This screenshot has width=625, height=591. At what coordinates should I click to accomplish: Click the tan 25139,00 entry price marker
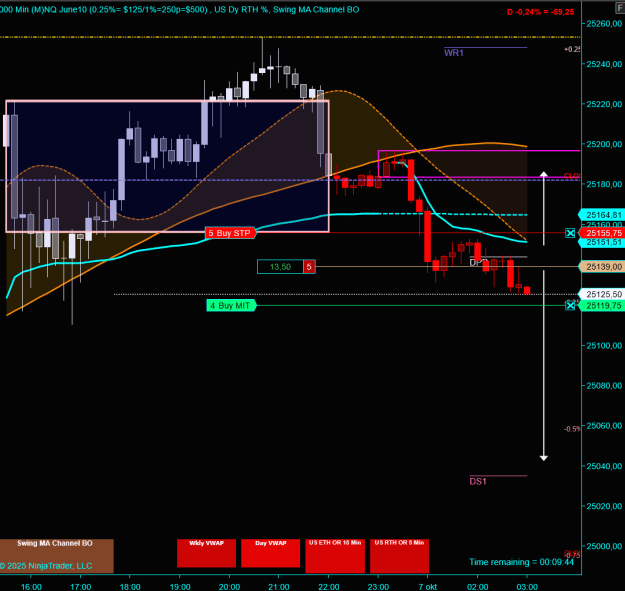click(x=602, y=267)
